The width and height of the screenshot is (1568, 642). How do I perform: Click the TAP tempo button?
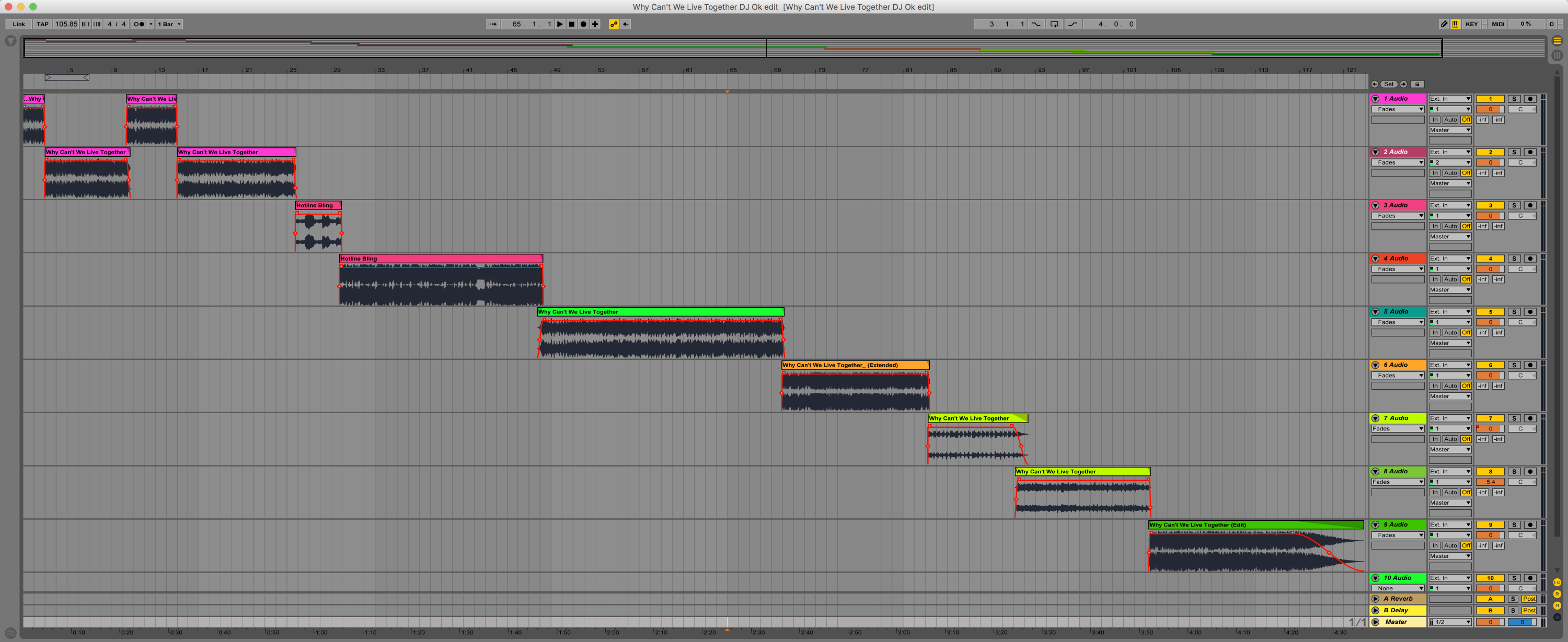click(x=42, y=25)
